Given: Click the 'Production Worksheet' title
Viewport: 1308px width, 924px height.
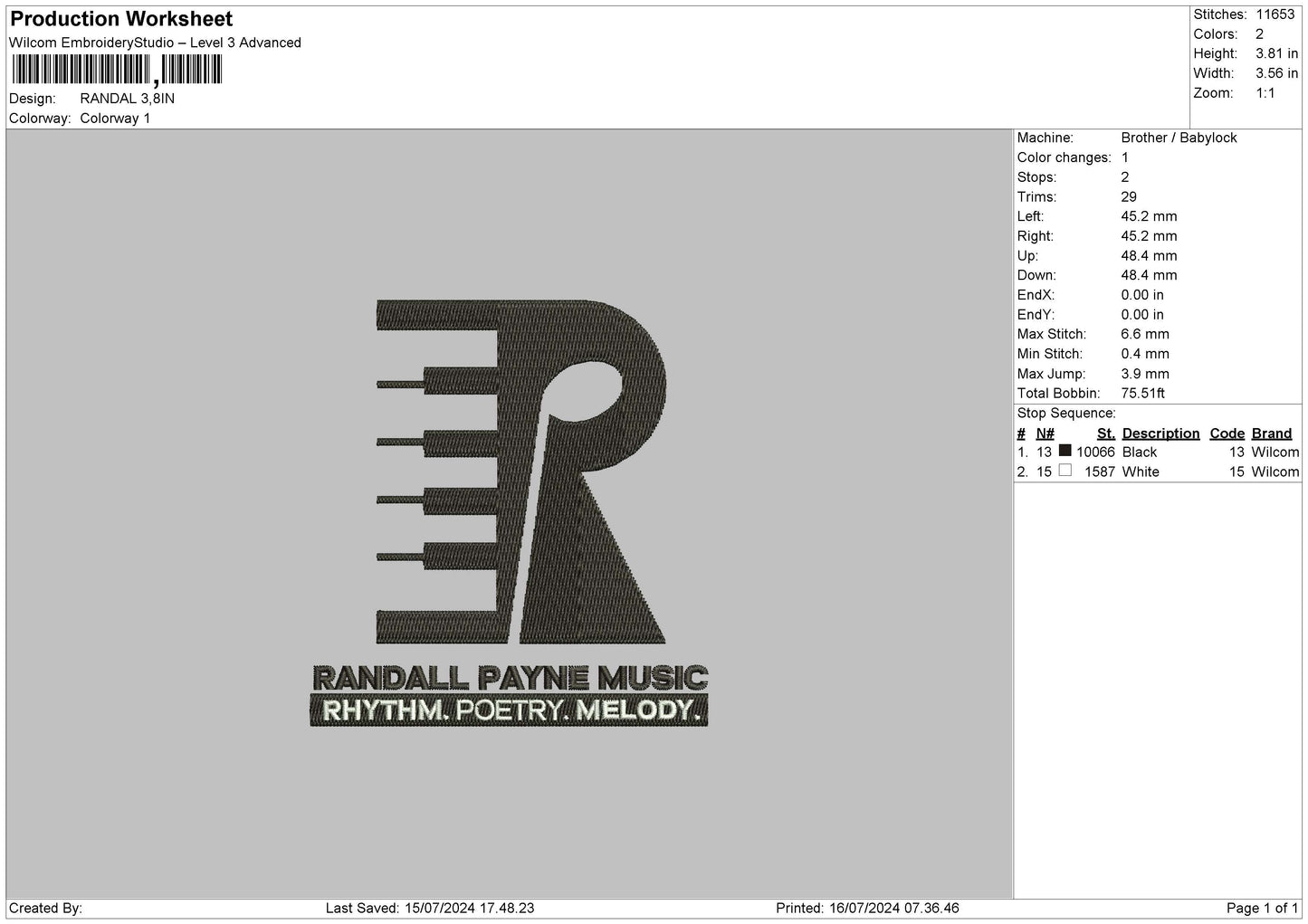Looking at the screenshot, I should (121, 19).
